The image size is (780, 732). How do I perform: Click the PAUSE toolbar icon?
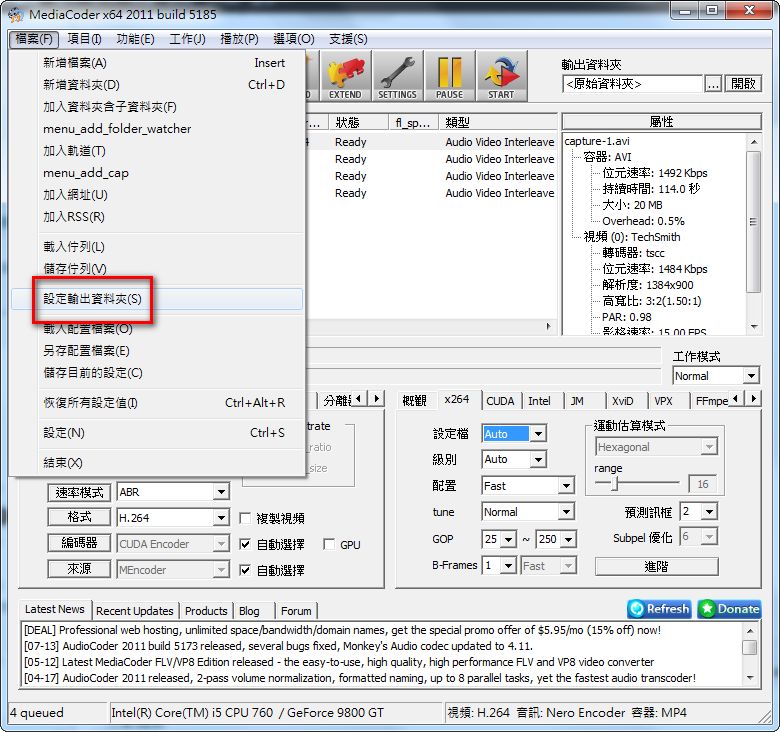click(450, 77)
